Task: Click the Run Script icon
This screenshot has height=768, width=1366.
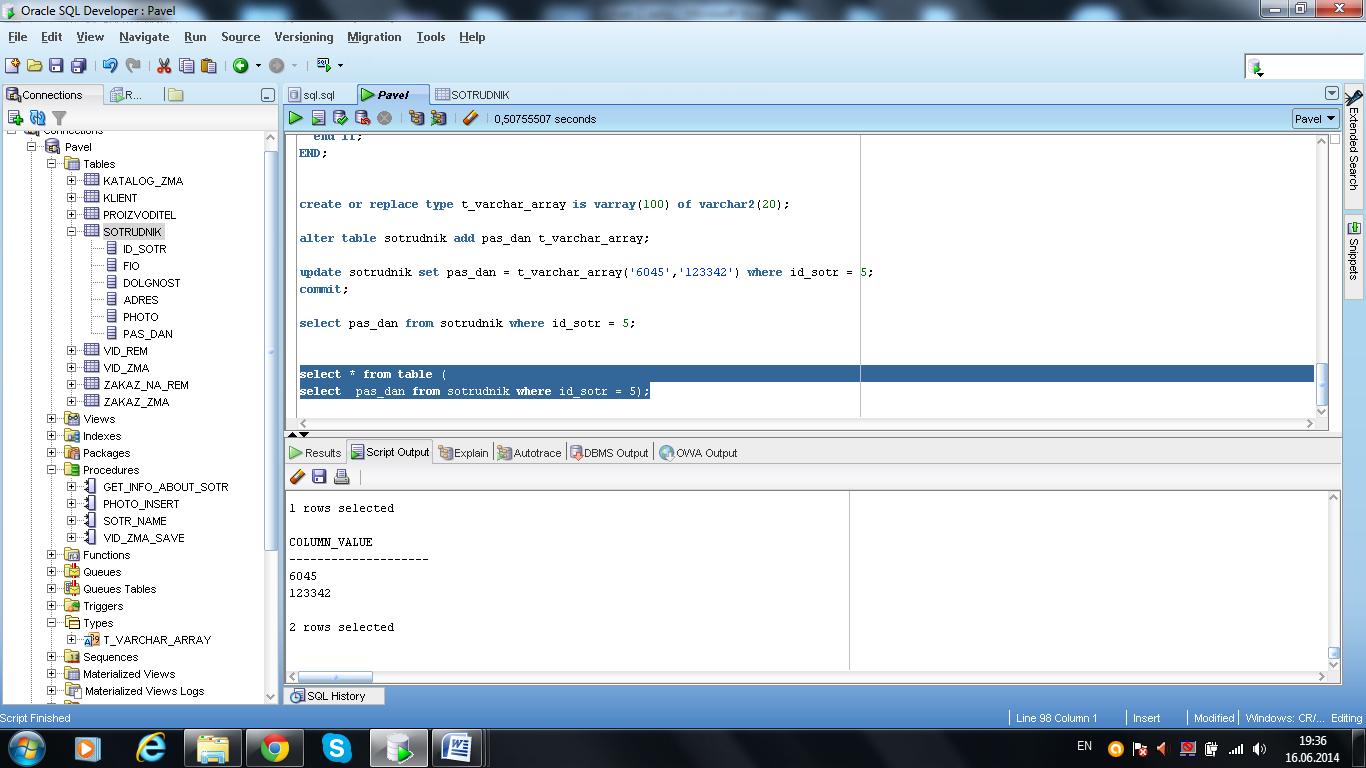Action: (318, 118)
